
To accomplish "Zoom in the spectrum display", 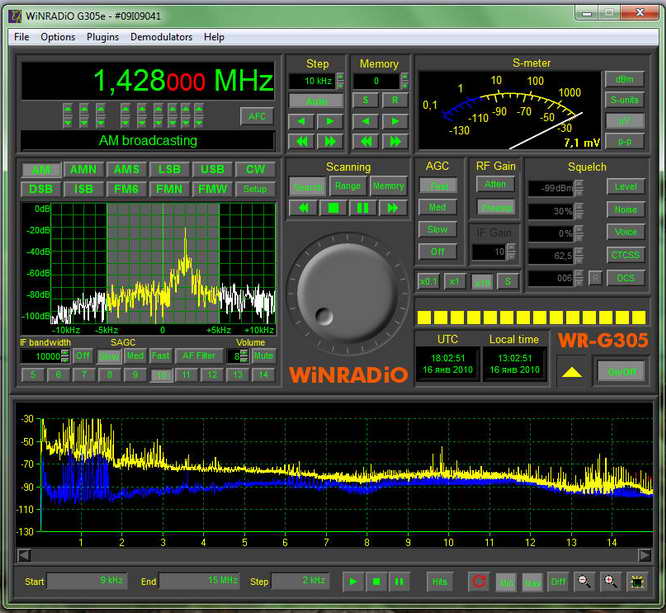I will 611,581.
